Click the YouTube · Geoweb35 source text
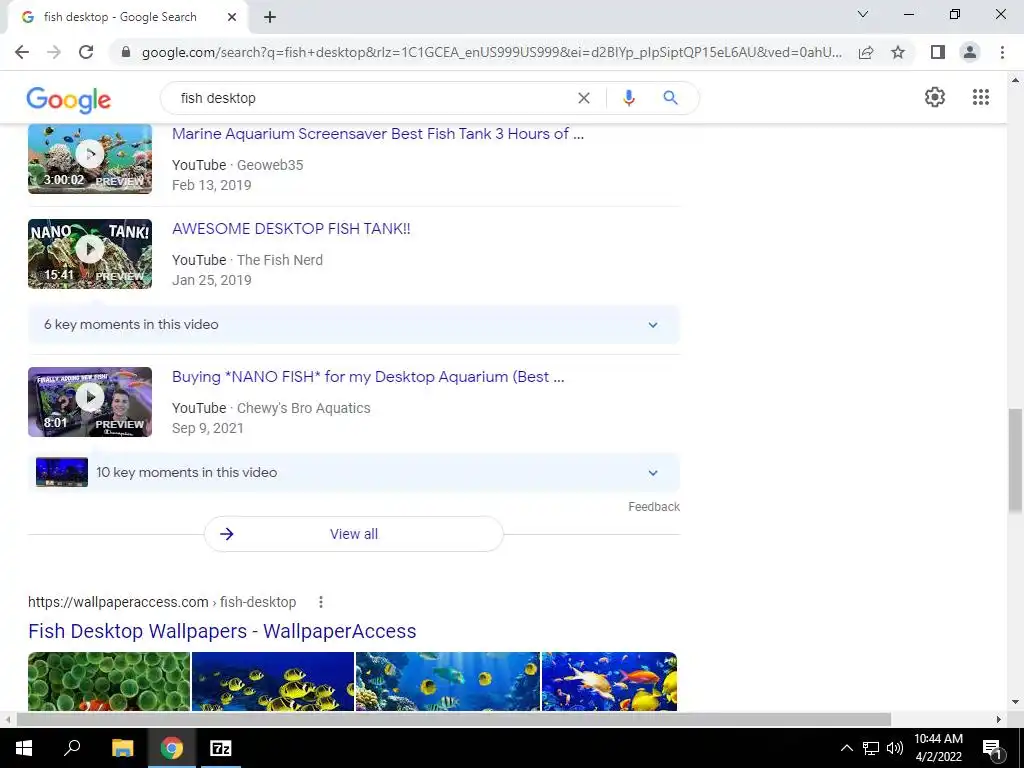Viewport: 1024px width, 768px height. coord(238,165)
